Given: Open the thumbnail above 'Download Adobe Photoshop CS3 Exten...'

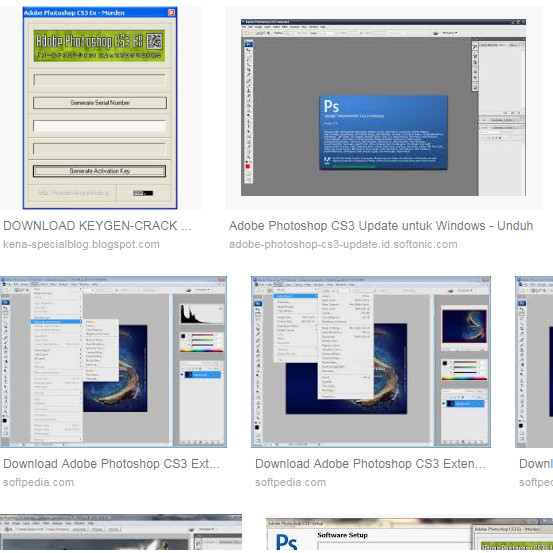Looking at the screenshot, I should (371, 362).
